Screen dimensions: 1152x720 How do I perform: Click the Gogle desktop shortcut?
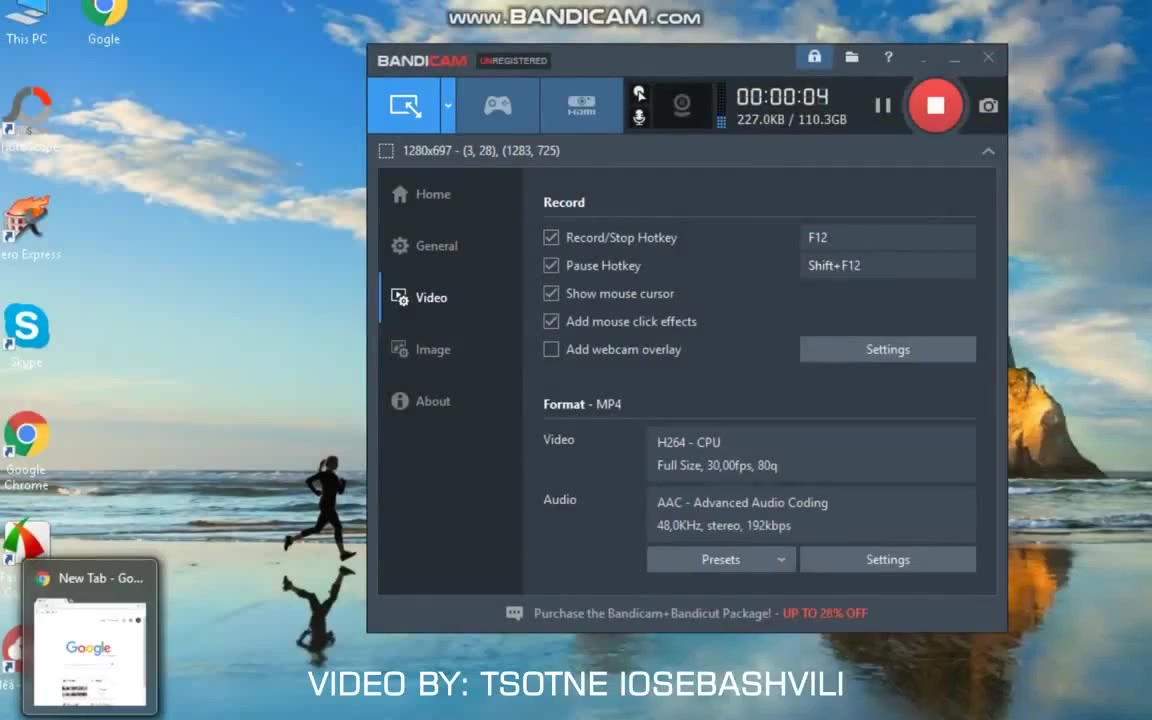tap(104, 23)
